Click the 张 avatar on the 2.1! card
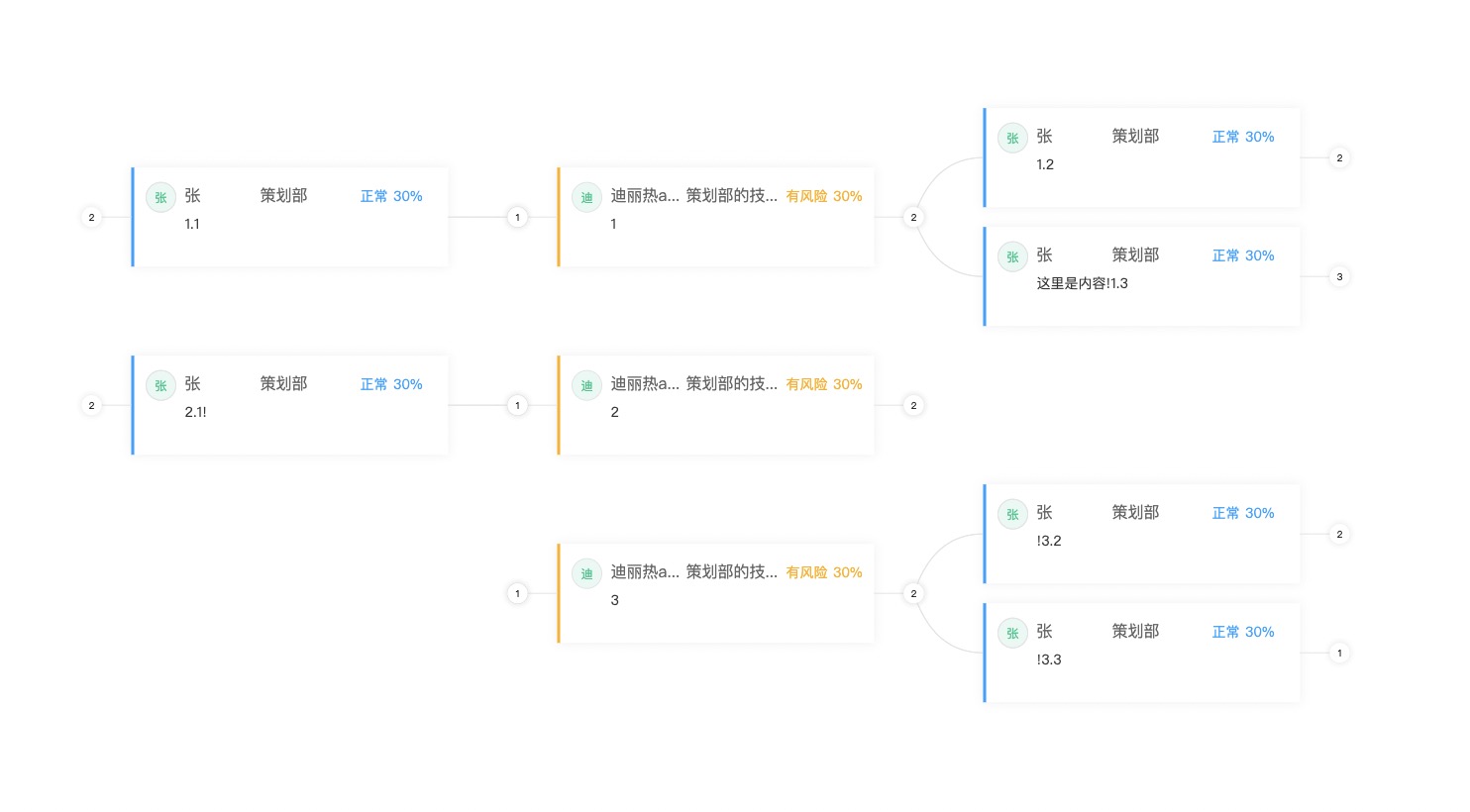Viewport: 1470px width, 812px height. tap(160, 385)
